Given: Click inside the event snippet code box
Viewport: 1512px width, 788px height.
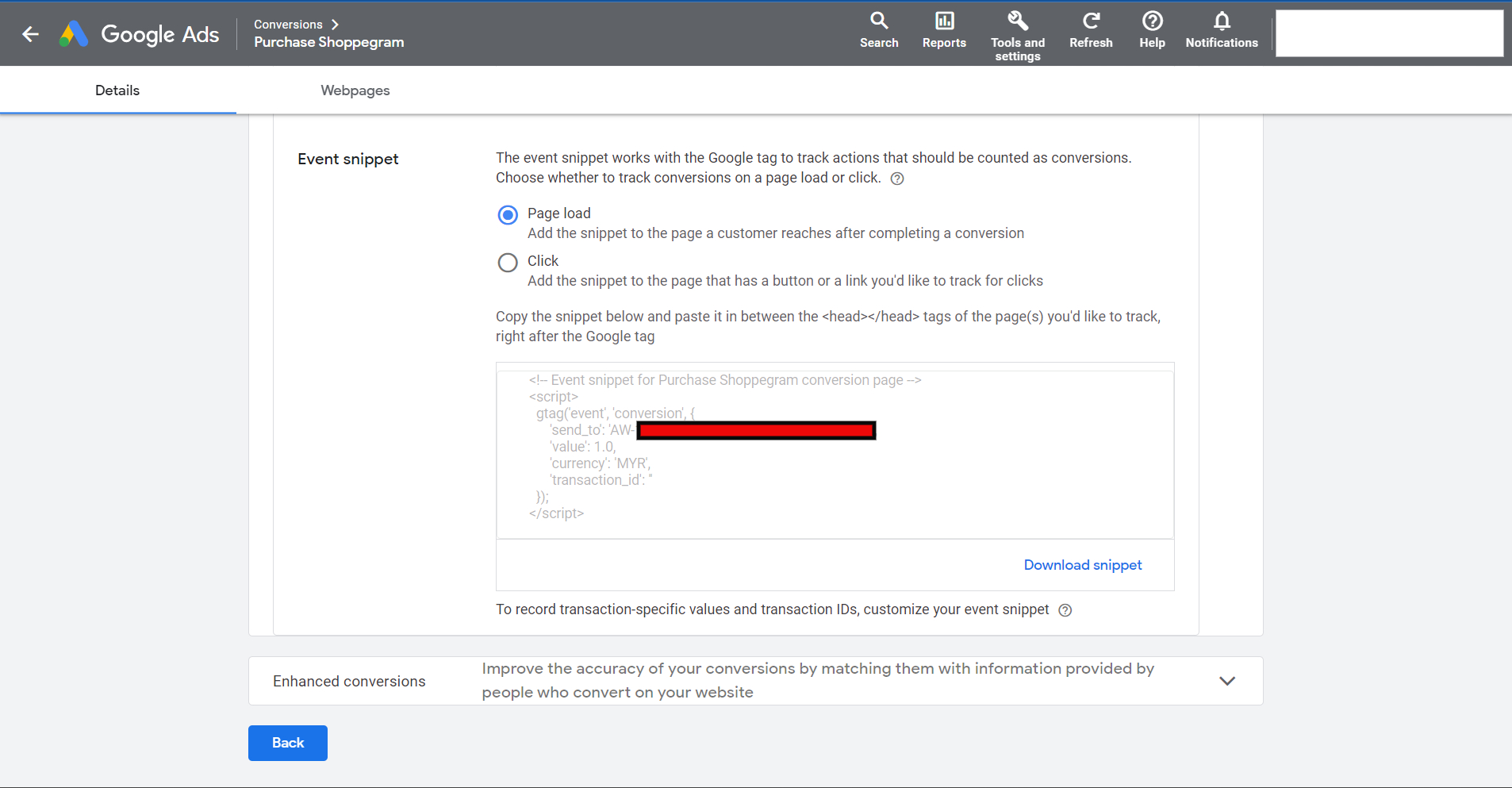Looking at the screenshot, I should pyautogui.click(x=835, y=451).
